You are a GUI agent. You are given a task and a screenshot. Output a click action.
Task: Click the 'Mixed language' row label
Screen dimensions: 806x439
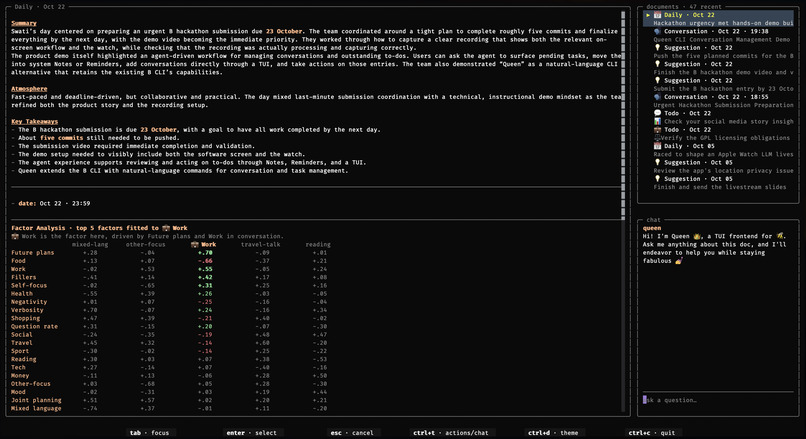coord(36,409)
